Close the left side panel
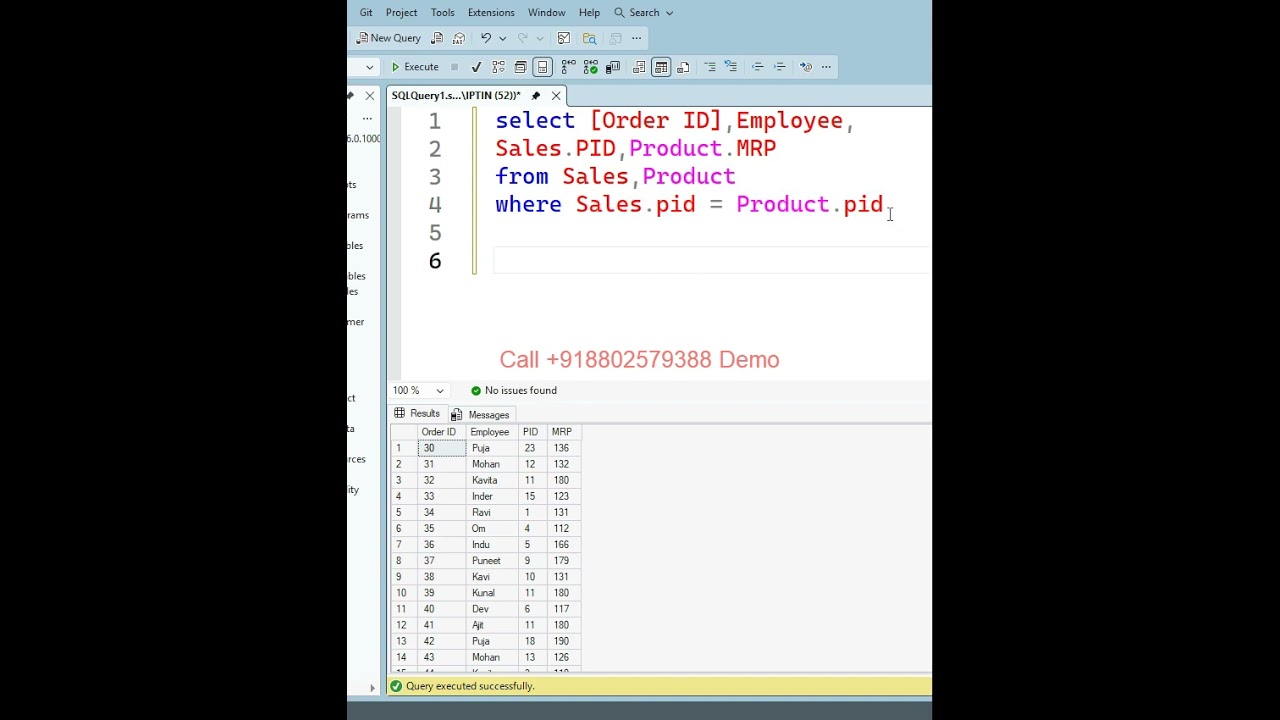The width and height of the screenshot is (1280, 720). (370, 96)
